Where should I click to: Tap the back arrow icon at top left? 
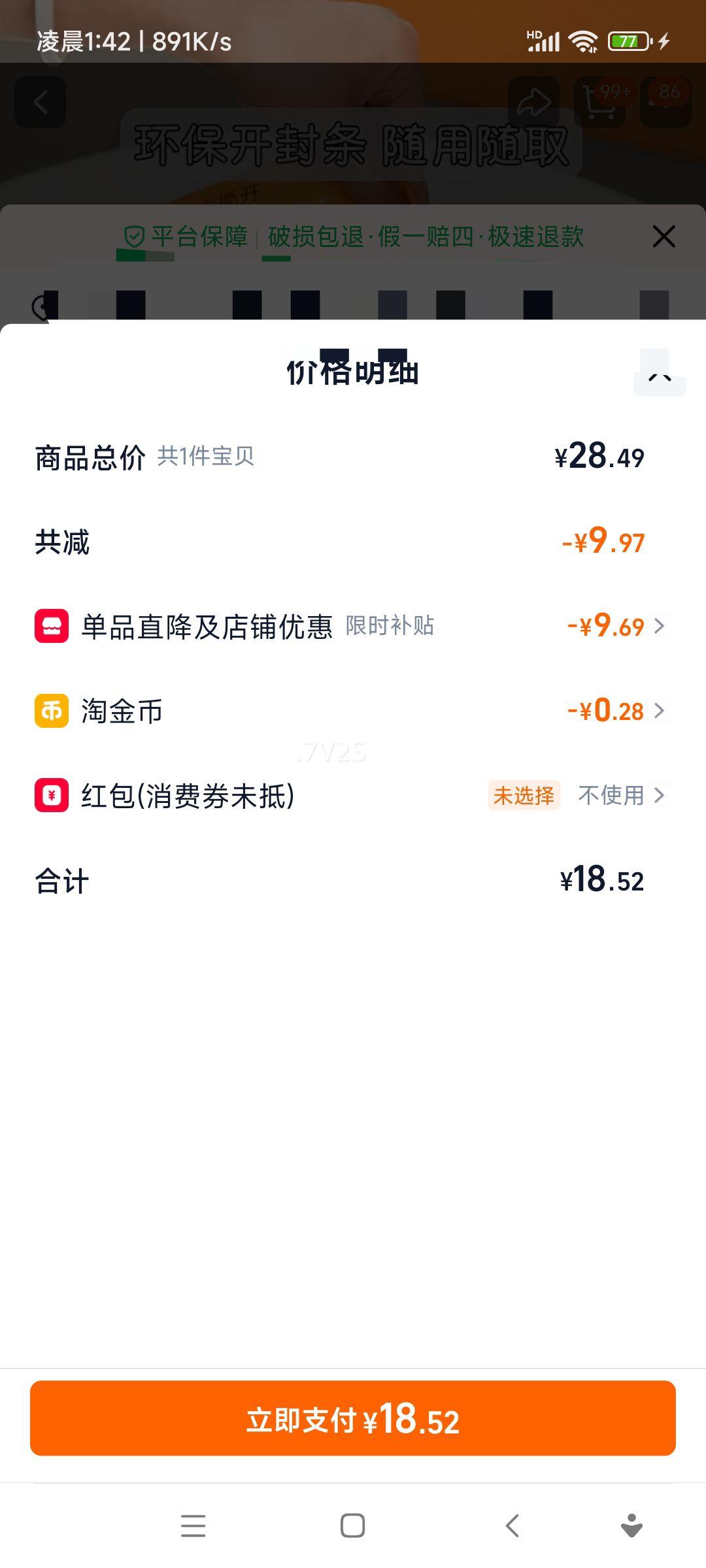coord(41,103)
